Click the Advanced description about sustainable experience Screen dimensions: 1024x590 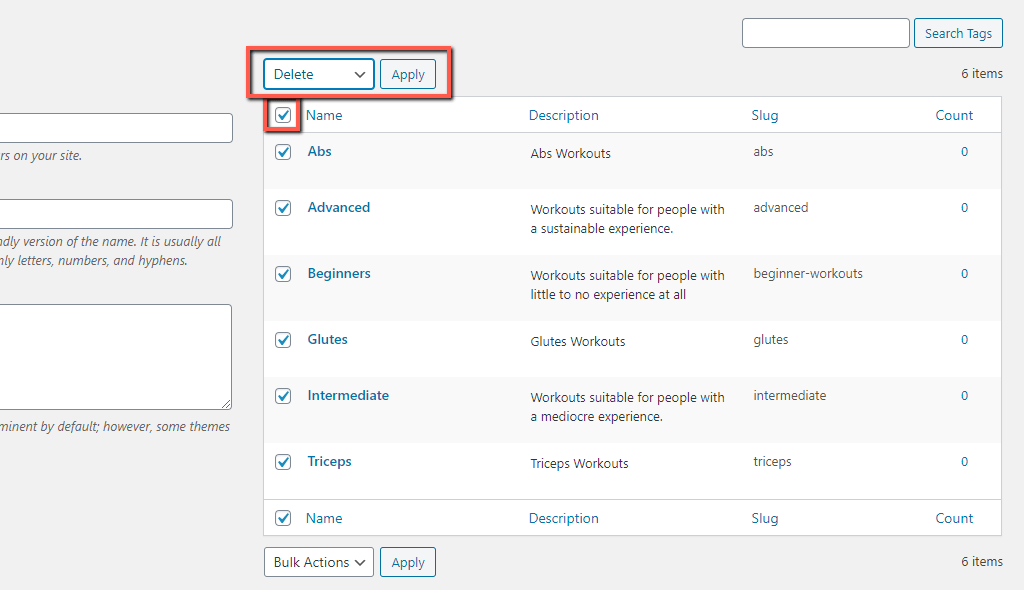click(x=628, y=219)
